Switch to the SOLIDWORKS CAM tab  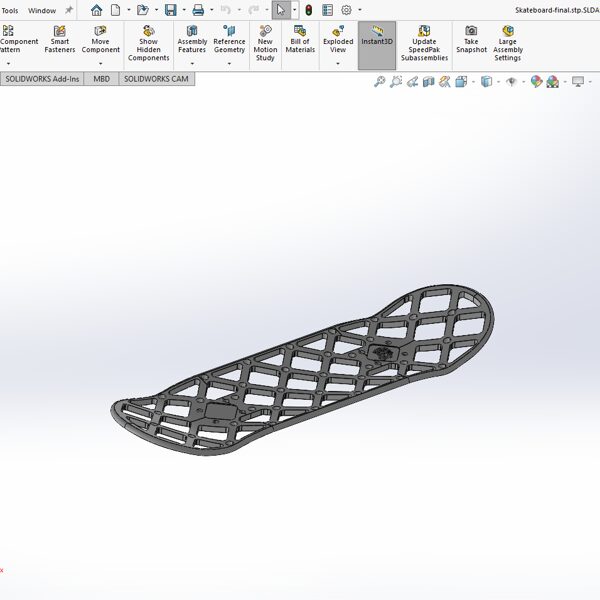154,77
